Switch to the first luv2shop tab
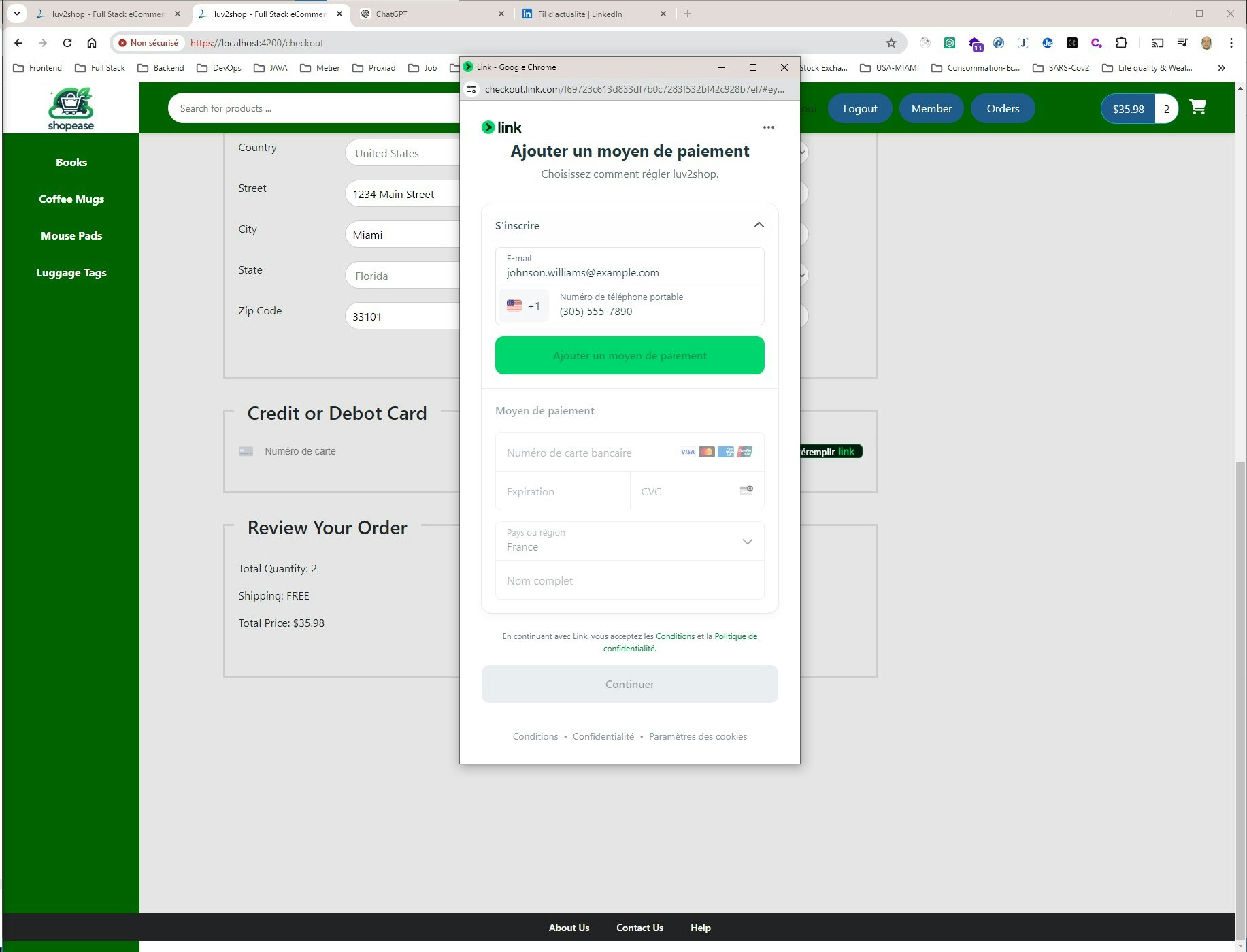1247x952 pixels. [x=109, y=14]
